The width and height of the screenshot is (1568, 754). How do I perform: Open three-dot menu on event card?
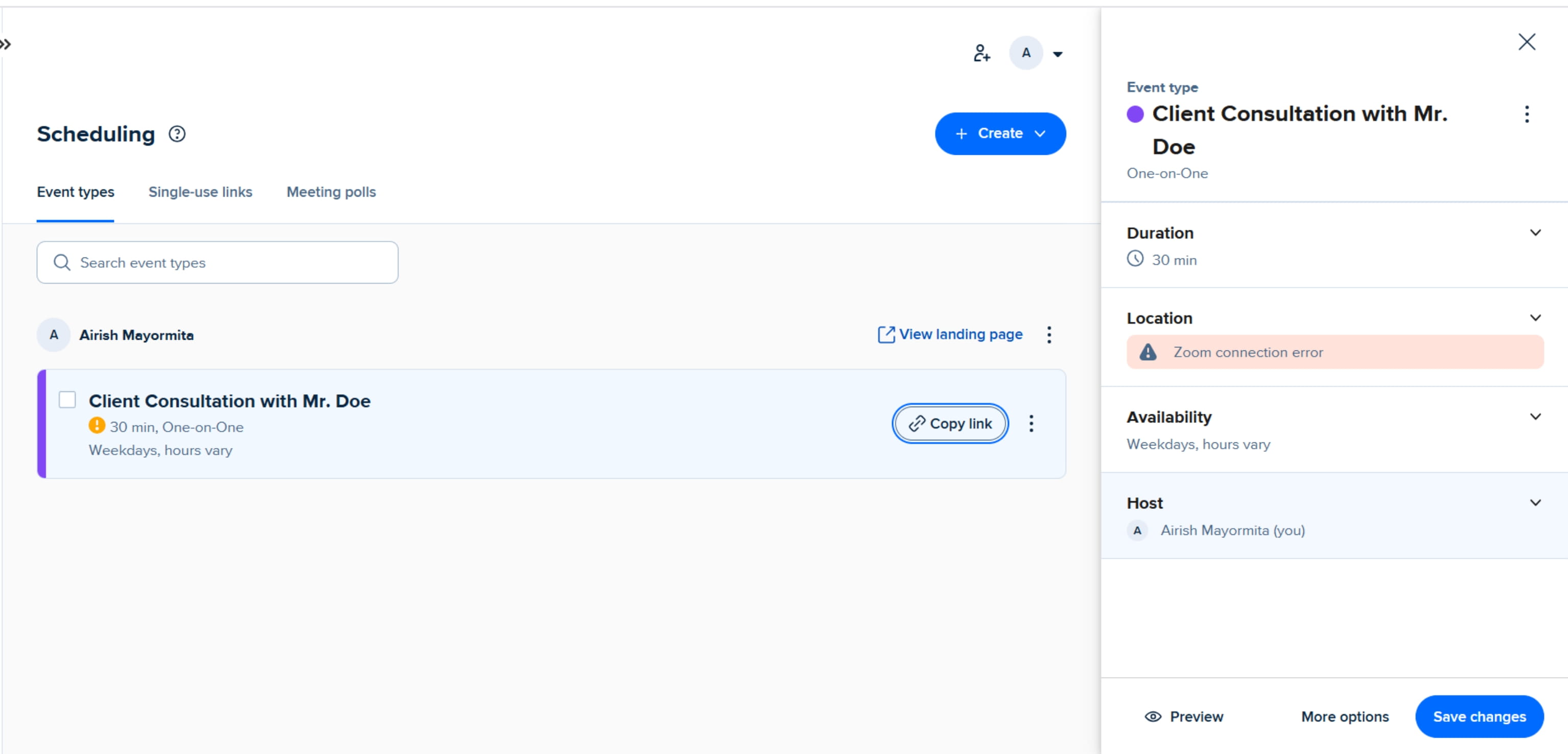coord(1031,423)
